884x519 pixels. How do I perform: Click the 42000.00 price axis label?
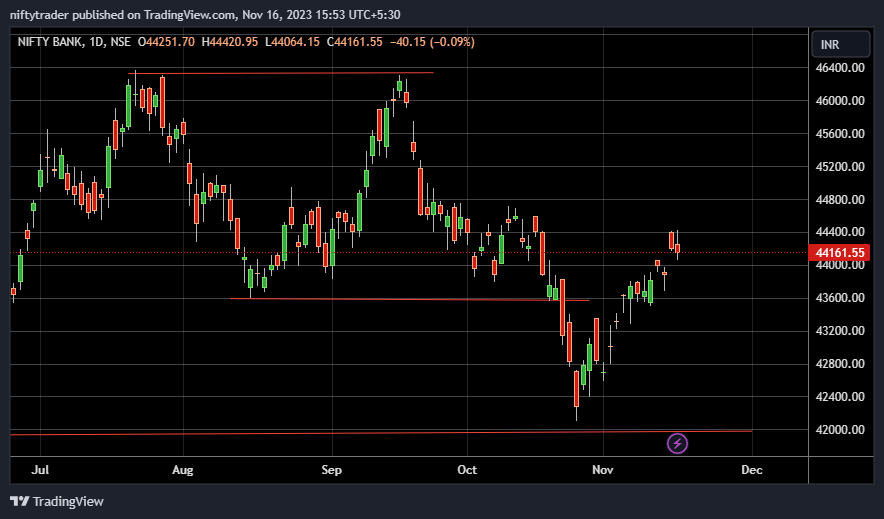point(839,429)
